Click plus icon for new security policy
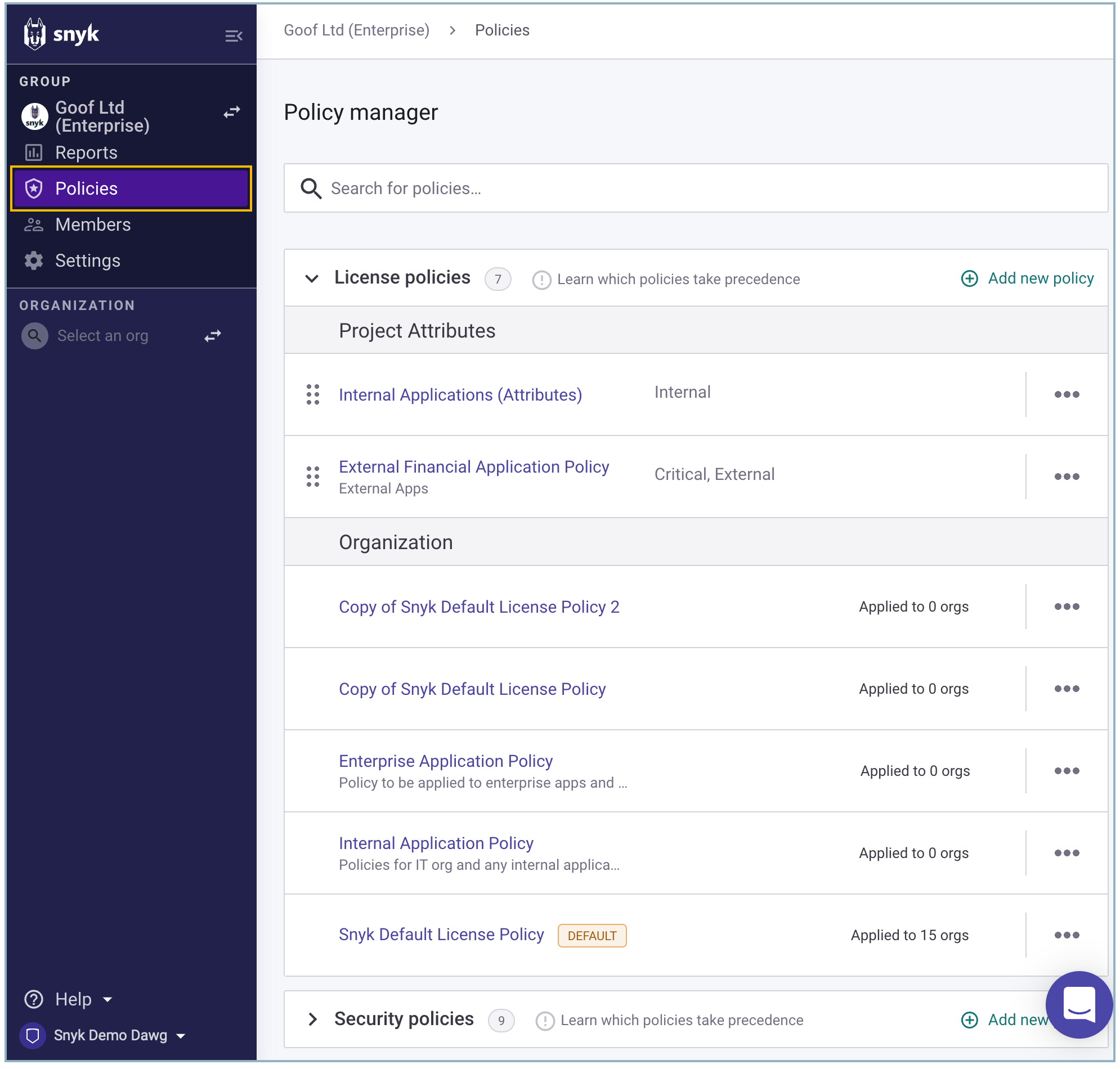 click(970, 1021)
